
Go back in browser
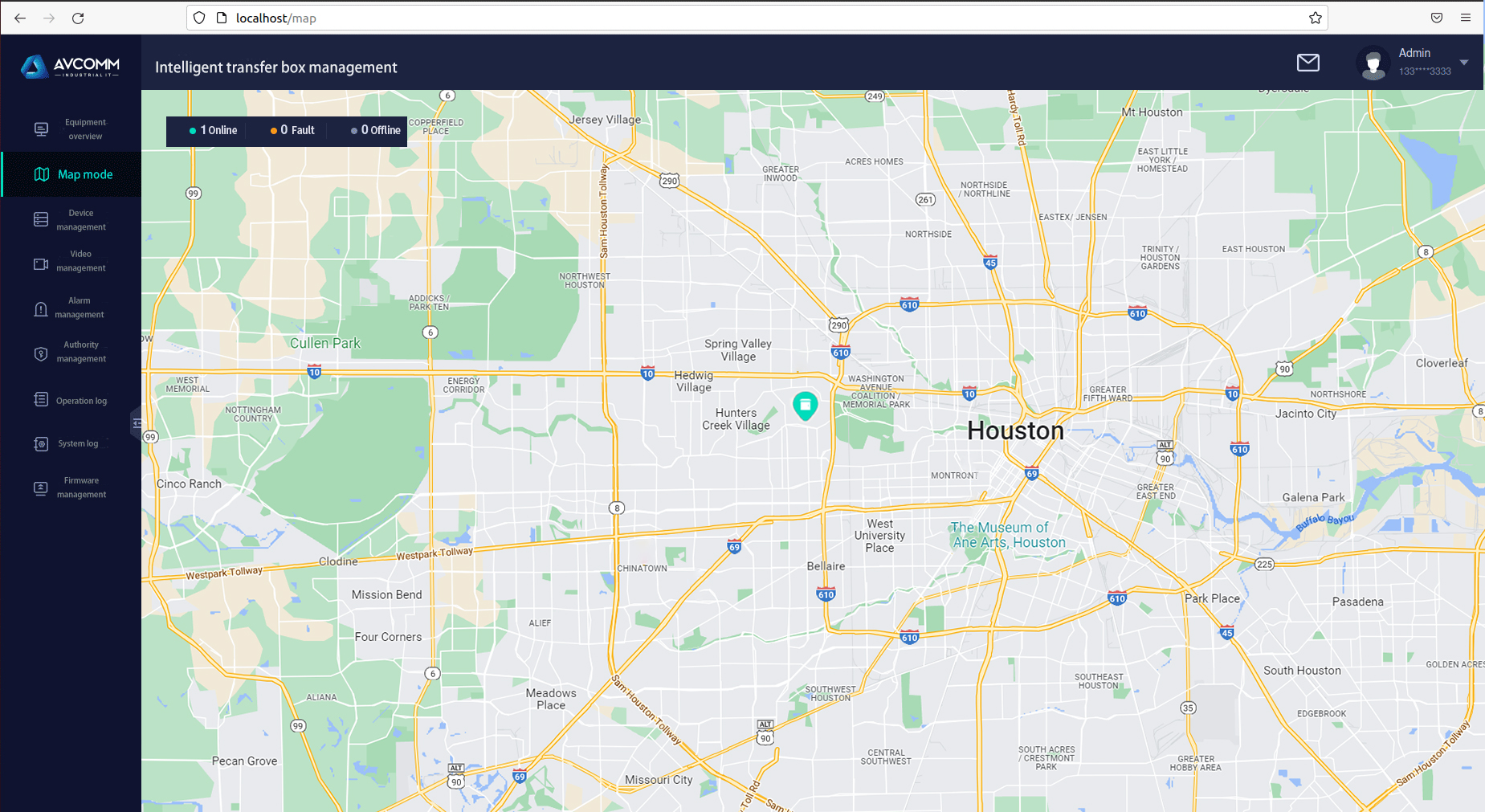tap(20, 18)
